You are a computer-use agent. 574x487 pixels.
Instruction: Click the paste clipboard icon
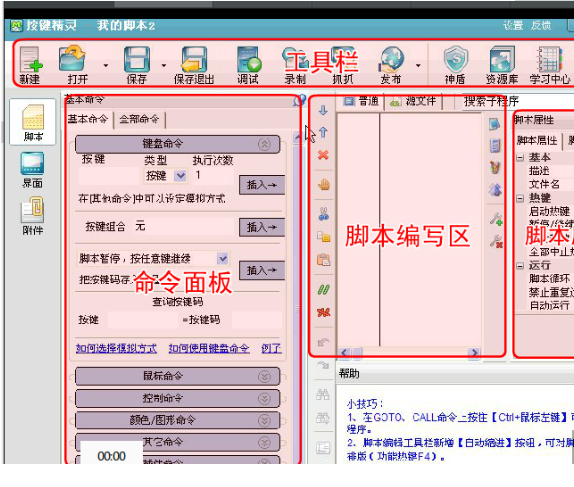(324, 260)
